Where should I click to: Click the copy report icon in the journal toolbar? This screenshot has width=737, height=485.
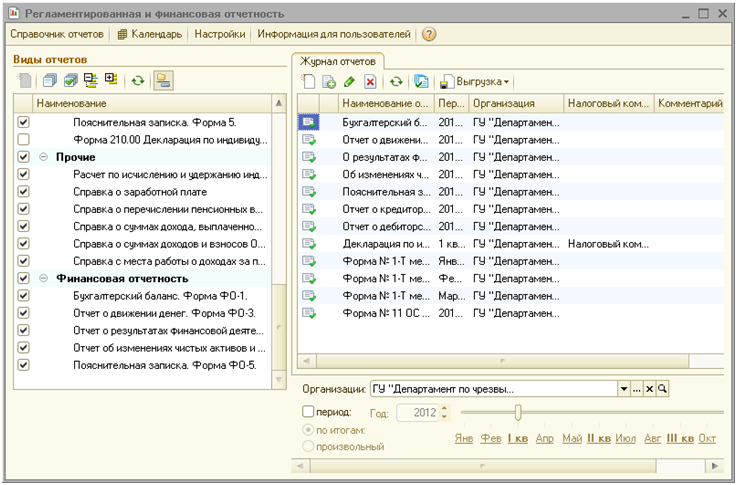329,81
